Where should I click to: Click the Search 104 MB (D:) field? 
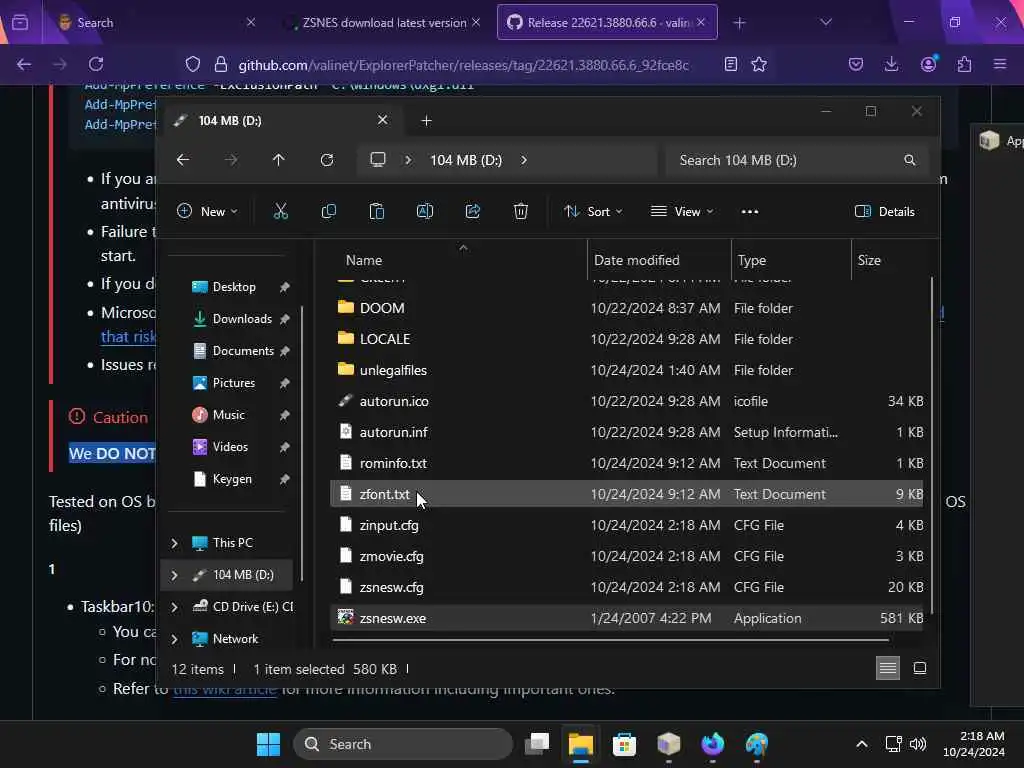point(797,160)
